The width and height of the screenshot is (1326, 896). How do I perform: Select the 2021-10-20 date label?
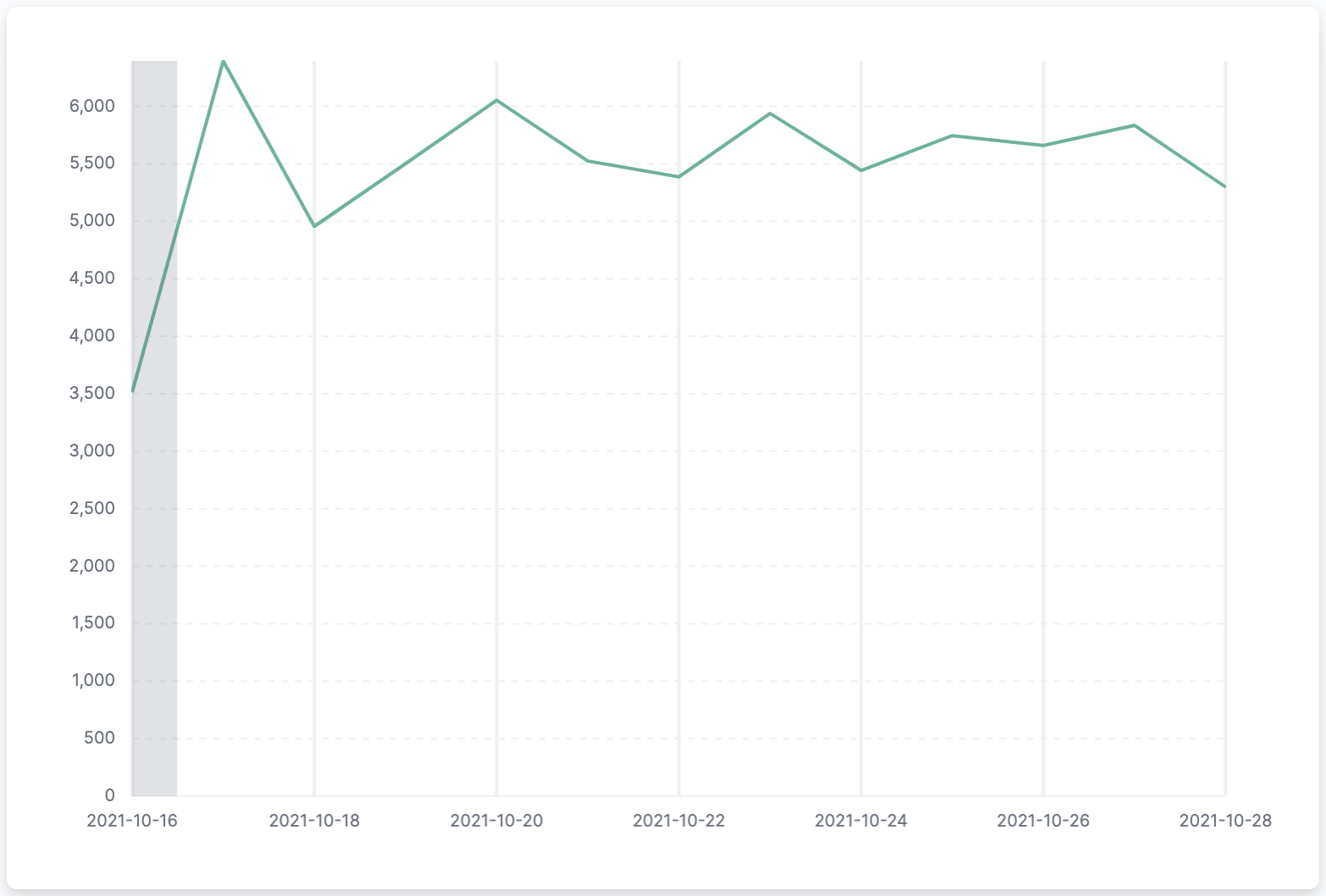[496, 821]
